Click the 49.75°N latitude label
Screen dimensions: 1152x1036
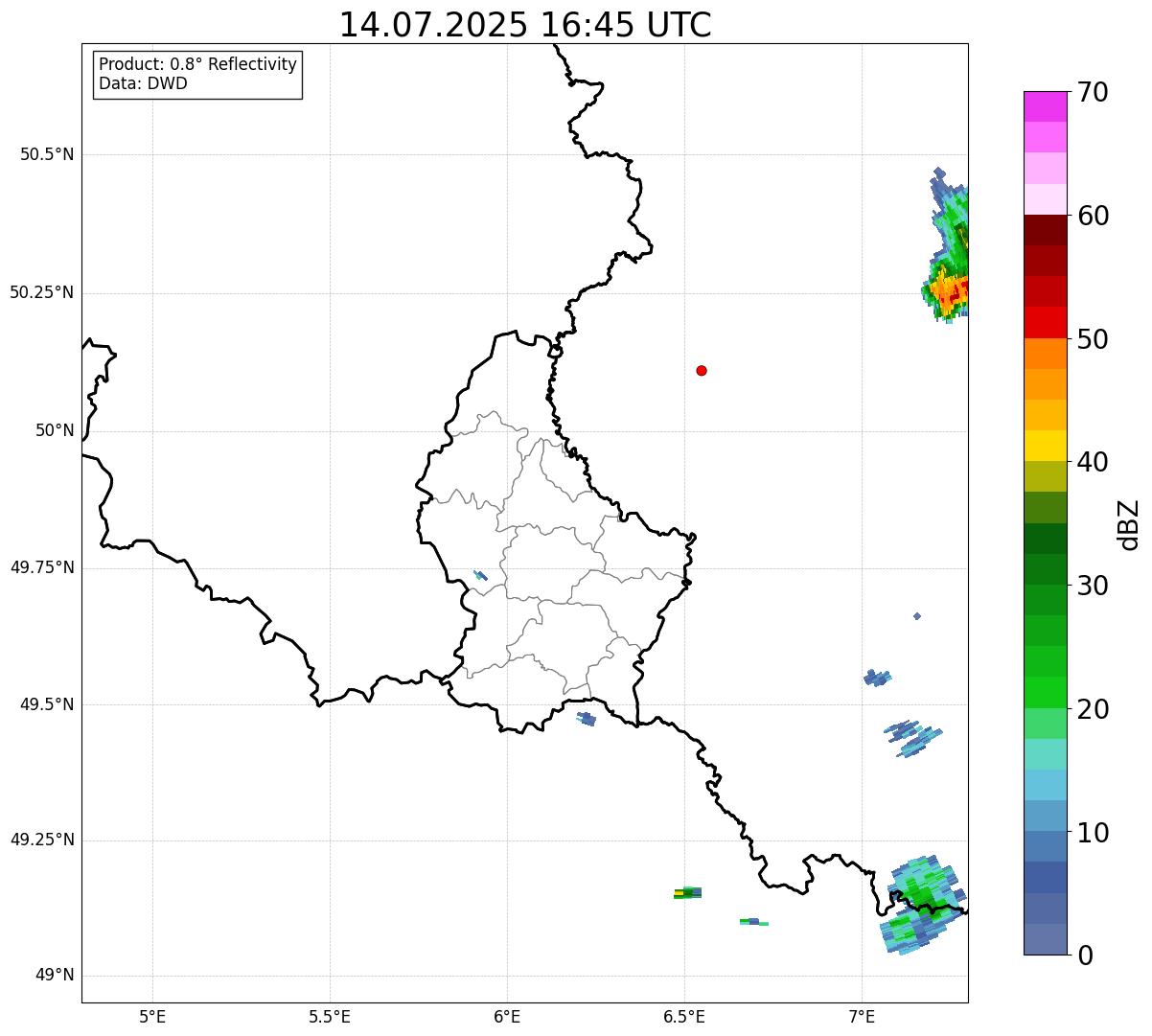pyautogui.click(x=42, y=567)
